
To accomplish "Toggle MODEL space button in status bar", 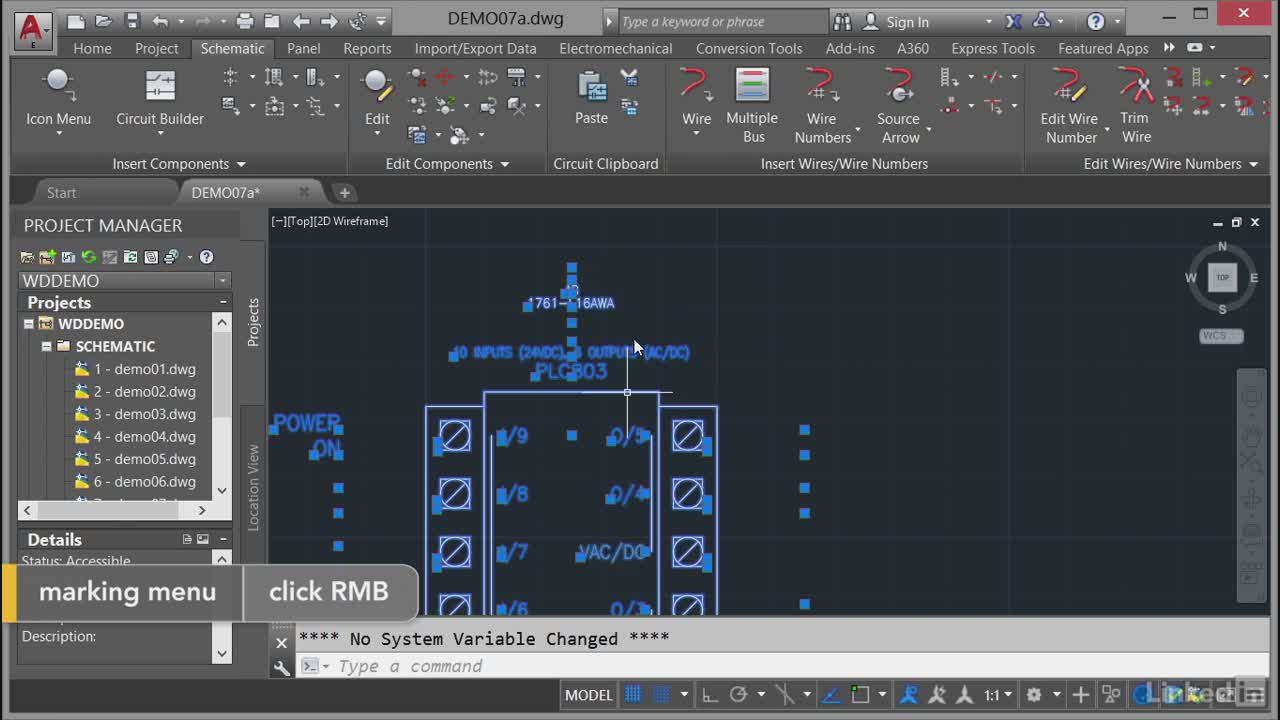I will click(x=589, y=694).
